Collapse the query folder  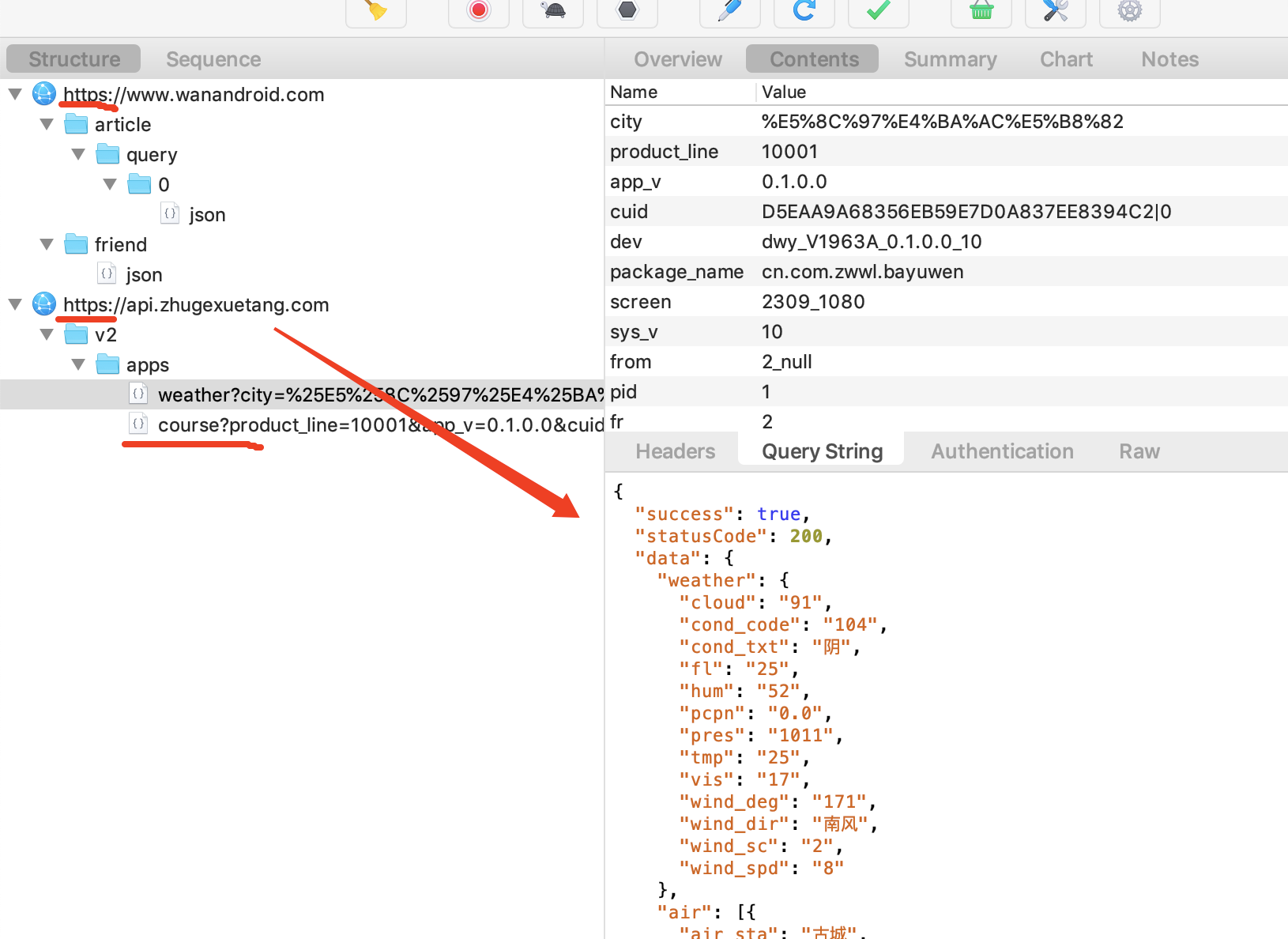pyautogui.click(x=78, y=154)
